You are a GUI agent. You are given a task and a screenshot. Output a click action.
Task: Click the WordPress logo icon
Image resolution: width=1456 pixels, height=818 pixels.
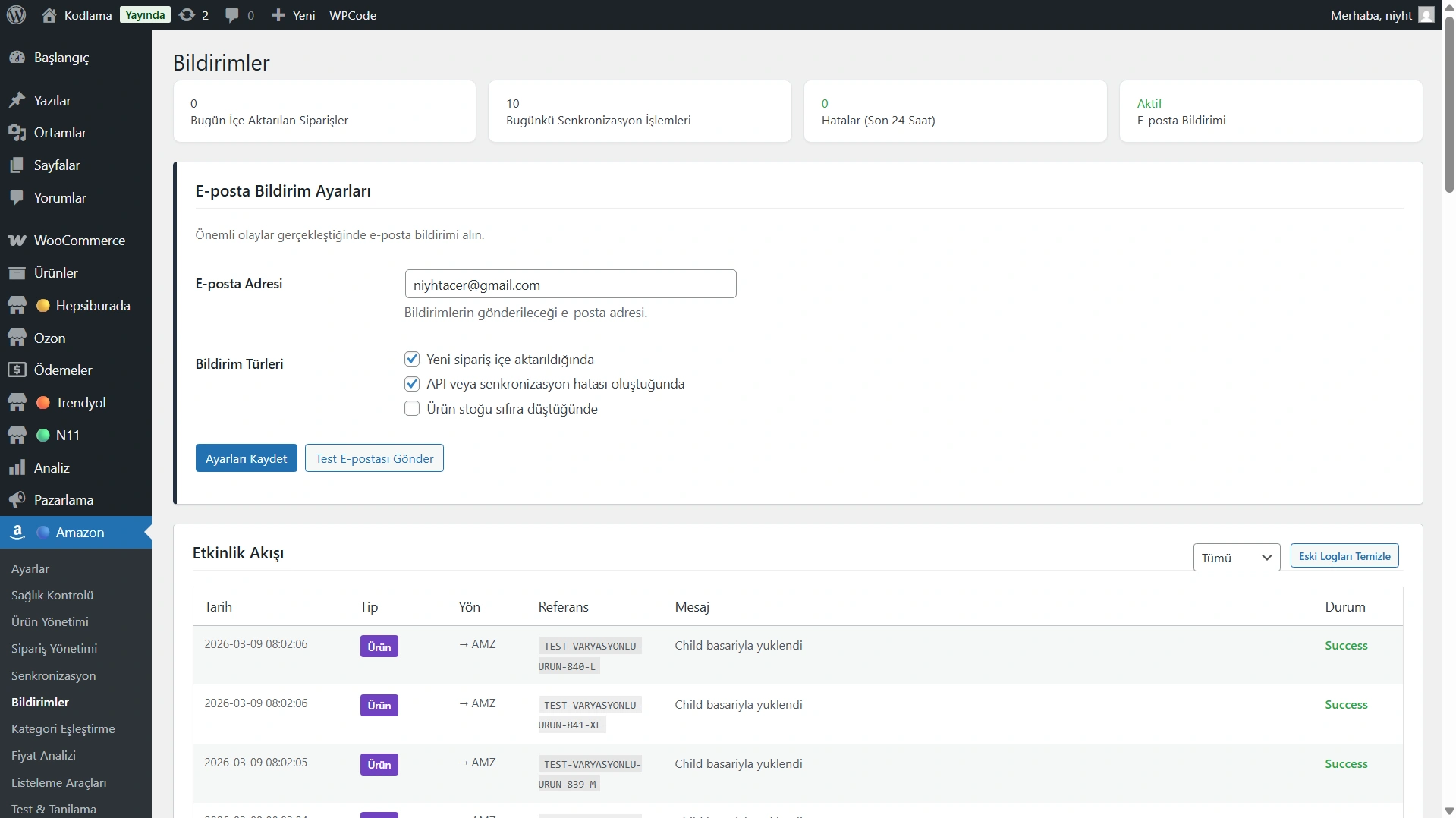[x=17, y=15]
